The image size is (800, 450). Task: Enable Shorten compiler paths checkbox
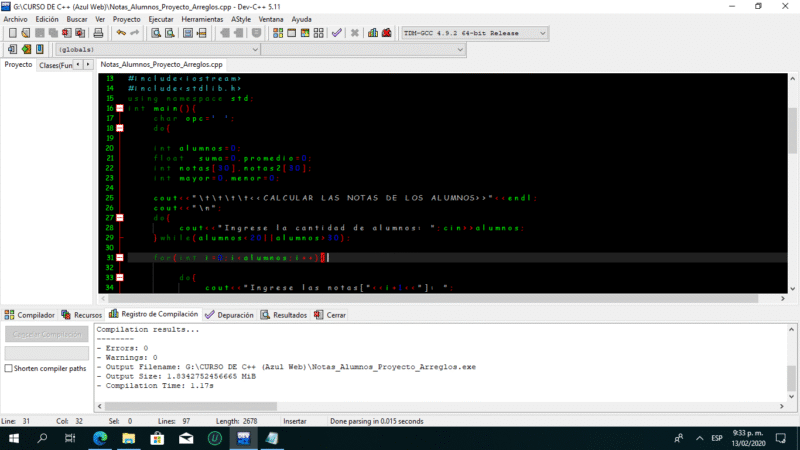10,368
